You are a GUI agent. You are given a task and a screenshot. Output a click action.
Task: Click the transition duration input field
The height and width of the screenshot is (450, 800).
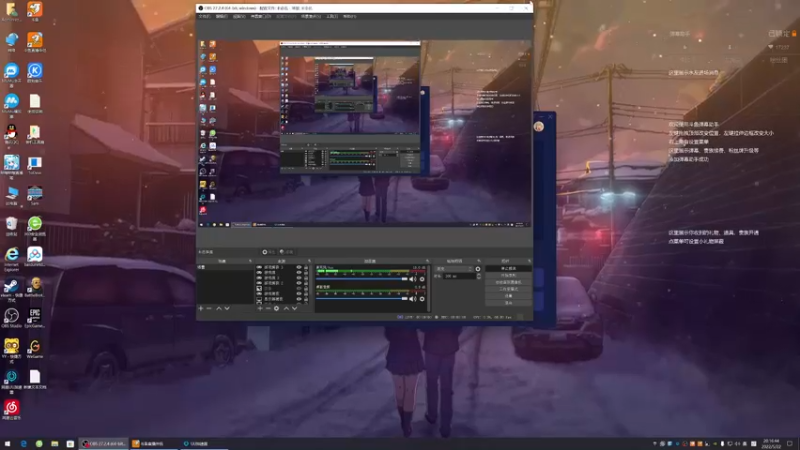[459, 276]
